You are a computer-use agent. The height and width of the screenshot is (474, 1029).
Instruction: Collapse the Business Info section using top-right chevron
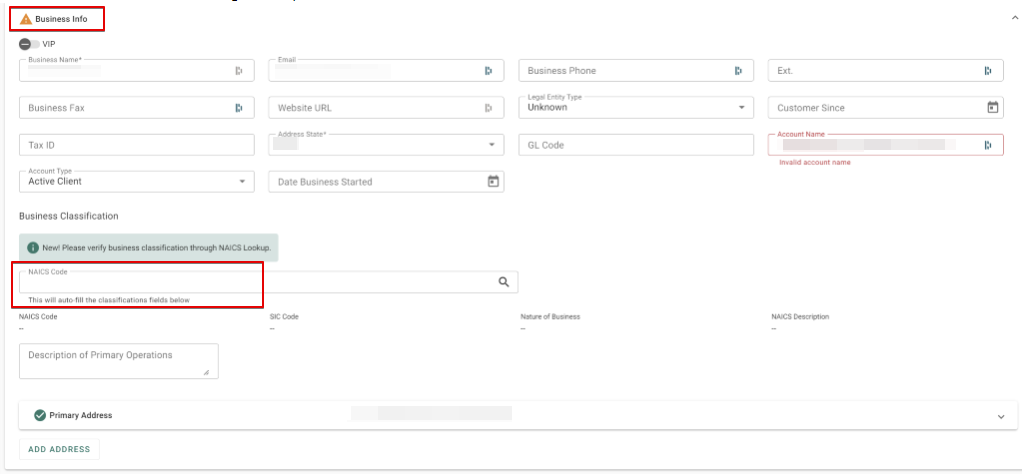tap(1015, 18)
